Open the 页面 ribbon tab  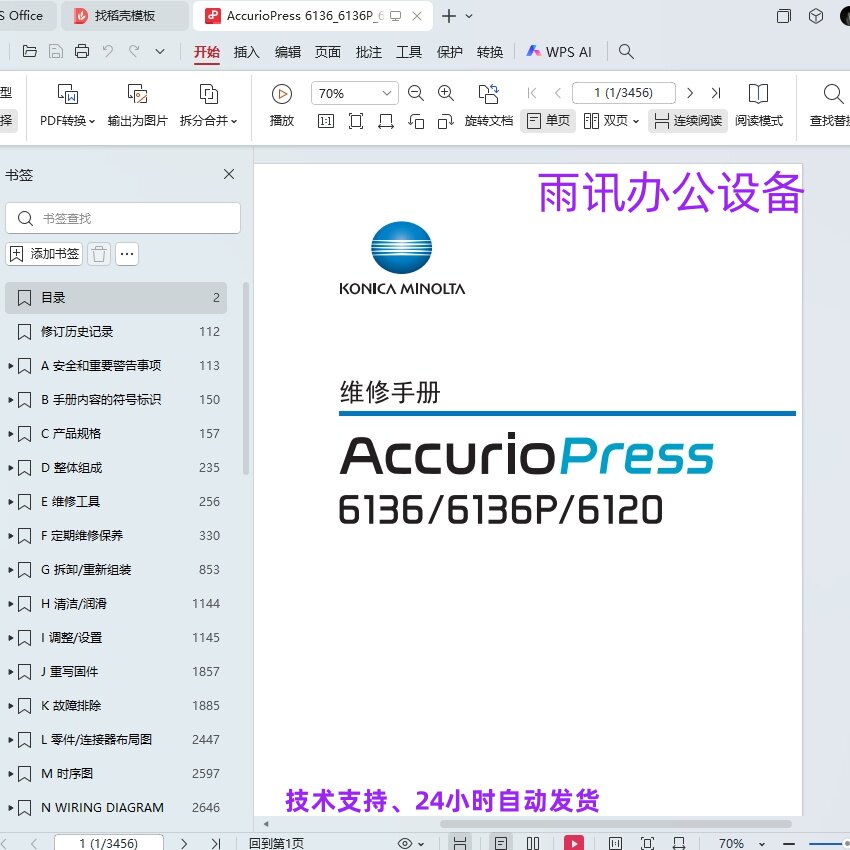point(327,52)
